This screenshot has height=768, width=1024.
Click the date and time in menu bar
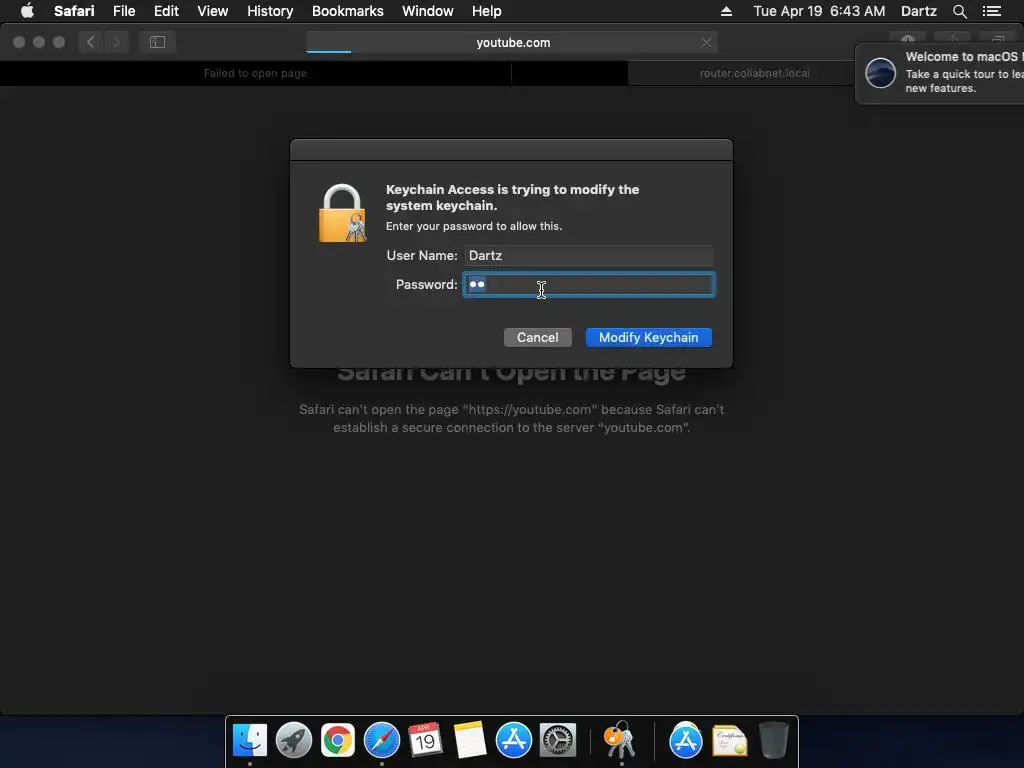point(819,11)
